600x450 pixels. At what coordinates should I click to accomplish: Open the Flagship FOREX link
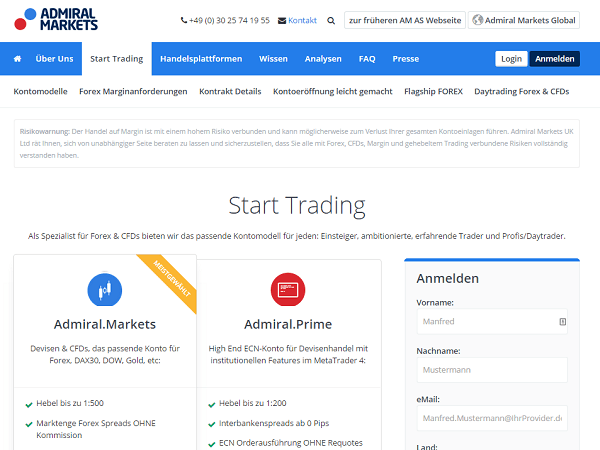click(x=433, y=91)
